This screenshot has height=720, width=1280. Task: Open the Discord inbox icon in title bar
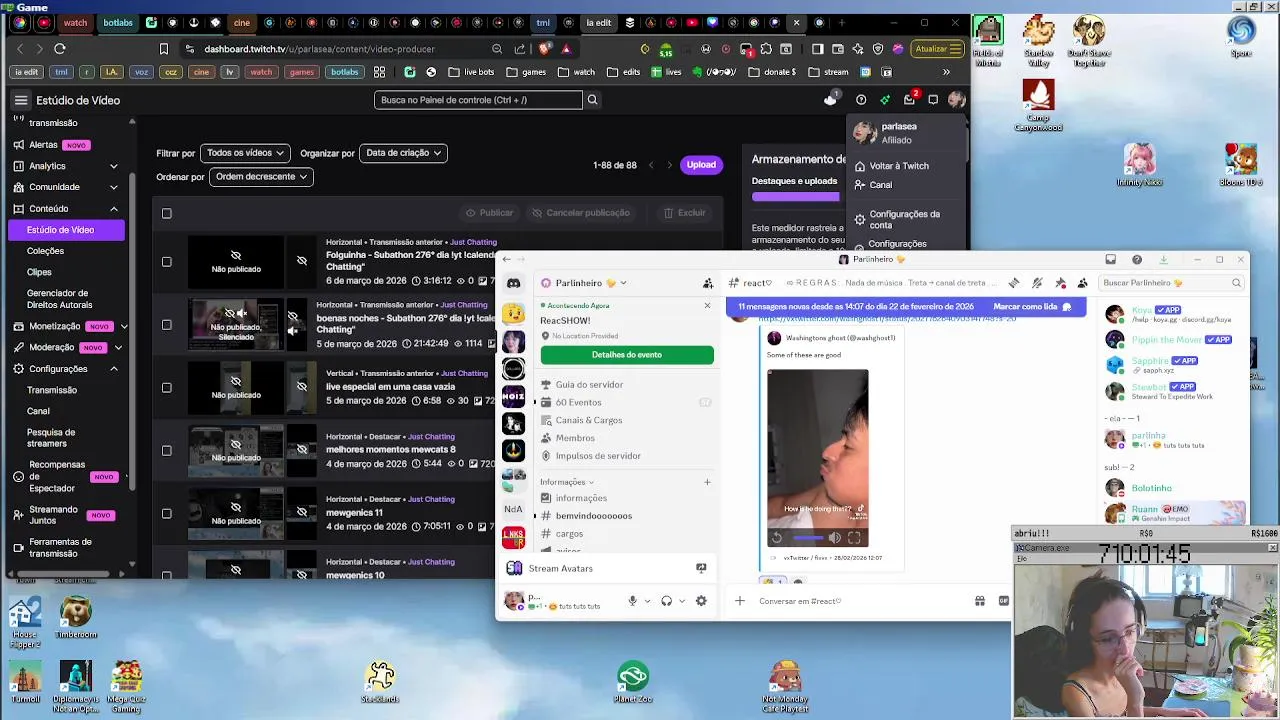coord(1111,260)
